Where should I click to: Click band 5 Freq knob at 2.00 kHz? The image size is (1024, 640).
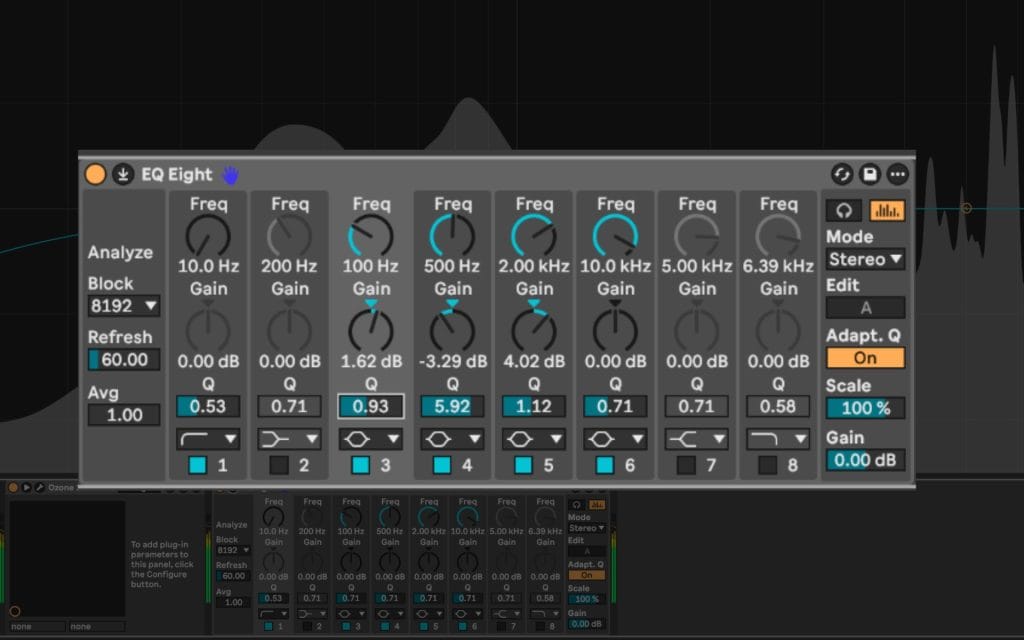click(x=534, y=237)
